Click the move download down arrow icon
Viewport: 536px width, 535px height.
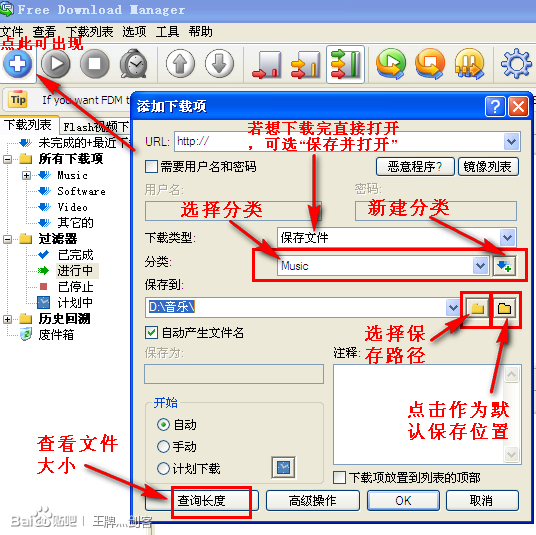click(x=219, y=64)
